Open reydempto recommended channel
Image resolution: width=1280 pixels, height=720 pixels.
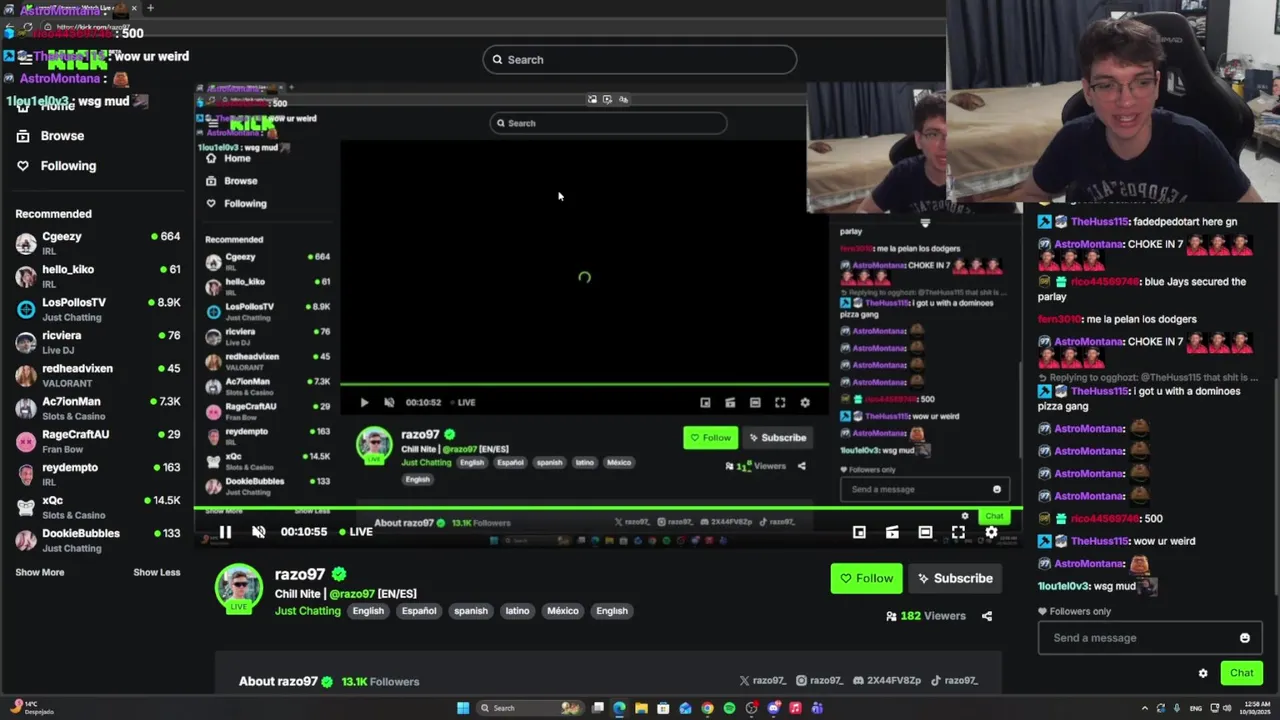pyautogui.click(x=98, y=474)
